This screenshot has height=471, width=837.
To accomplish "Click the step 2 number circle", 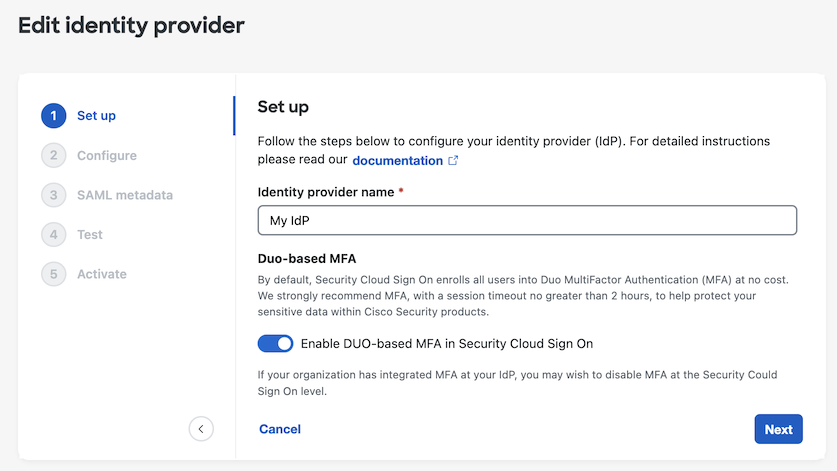I will point(53,155).
